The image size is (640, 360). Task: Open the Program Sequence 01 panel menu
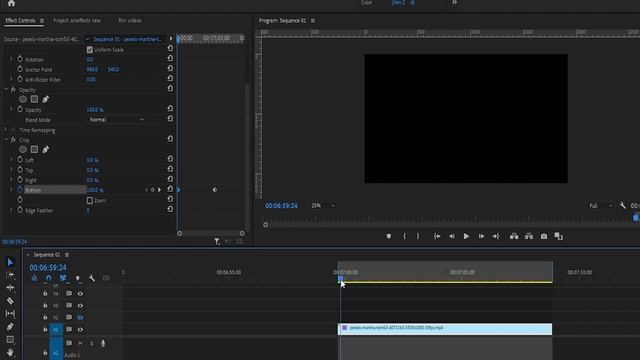click(313, 20)
